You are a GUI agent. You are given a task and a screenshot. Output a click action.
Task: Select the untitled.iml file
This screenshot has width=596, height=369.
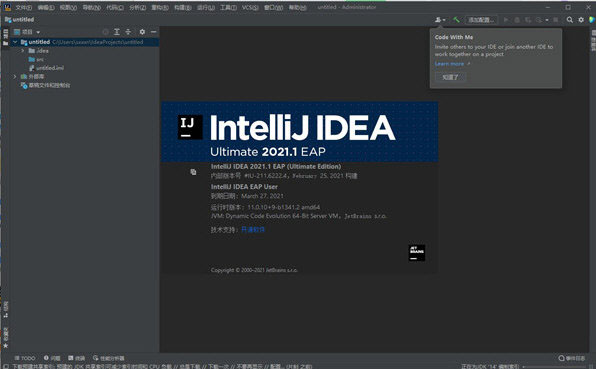46,68
